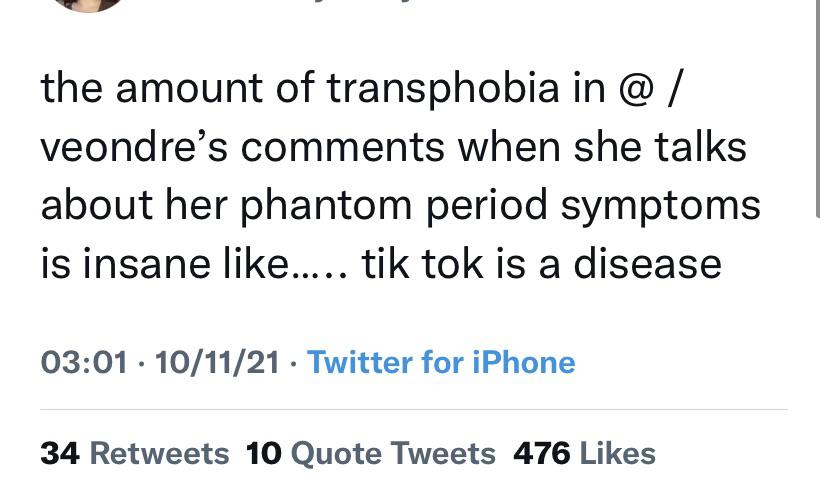Tap the profile avatar at the top
The height and width of the screenshot is (486, 820).
[90, 4]
